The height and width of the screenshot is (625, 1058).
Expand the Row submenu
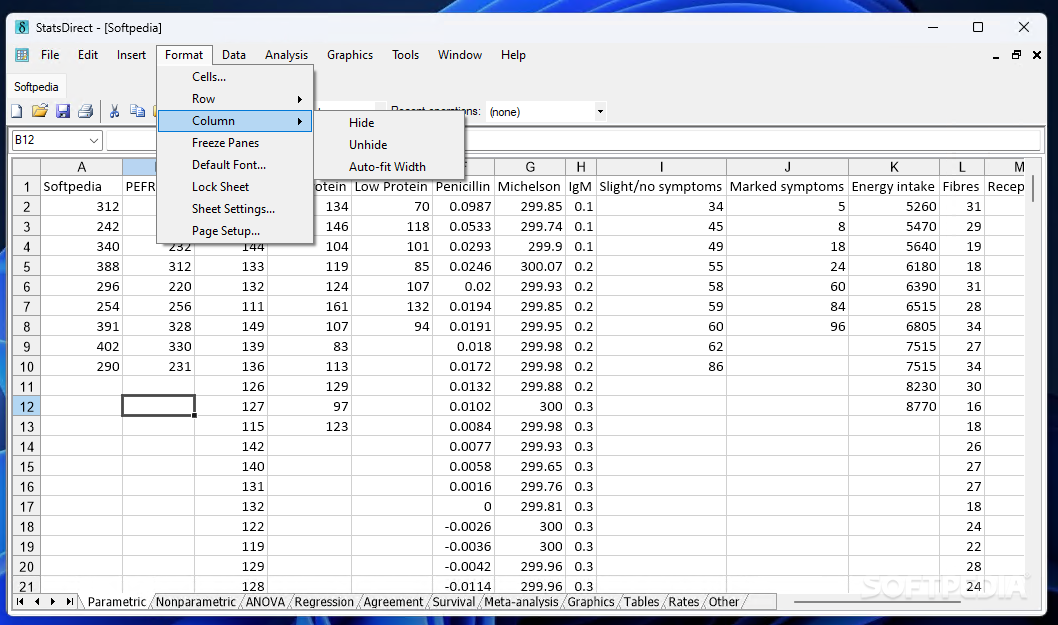click(x=235, y=99)
